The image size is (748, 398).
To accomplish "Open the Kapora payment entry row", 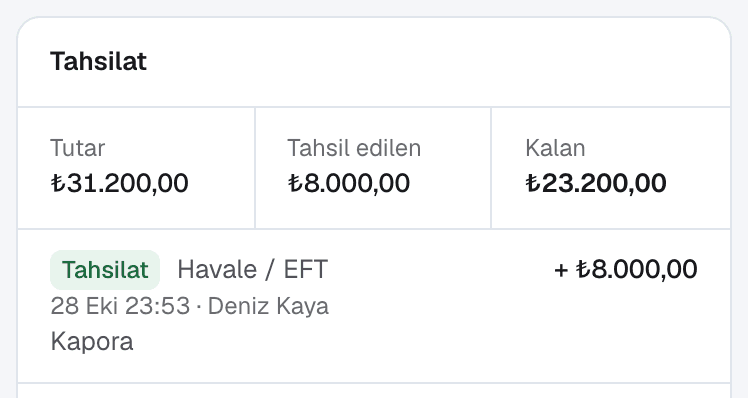I will click(x=374, y=306).
